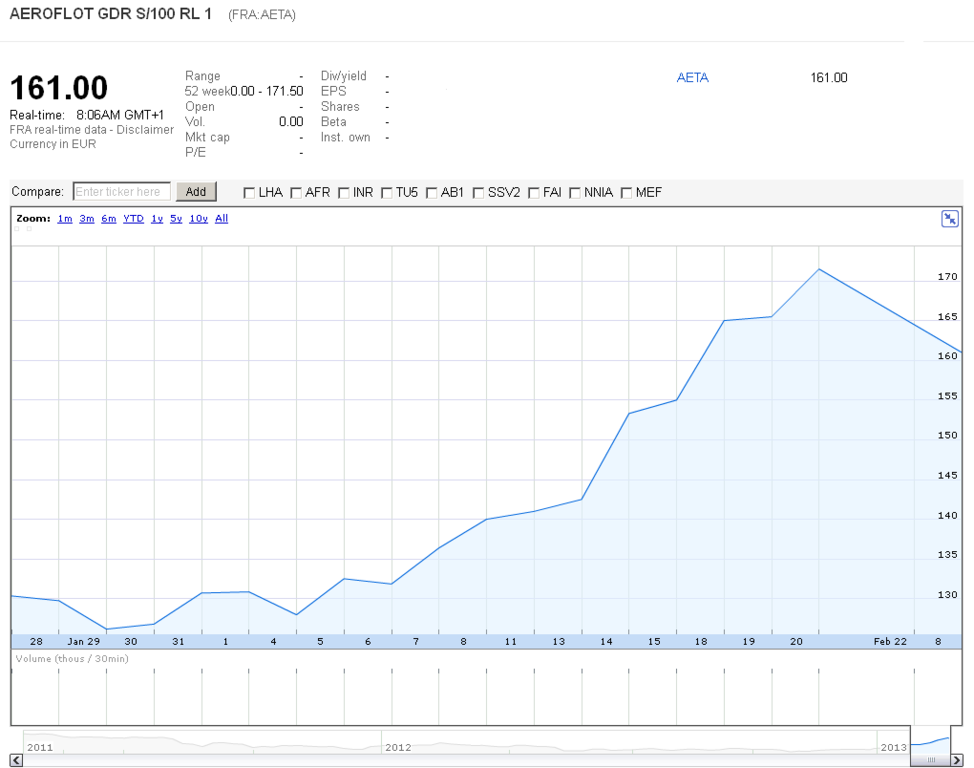Check the AB1 comparison checkbox

[x=431, y=193]
